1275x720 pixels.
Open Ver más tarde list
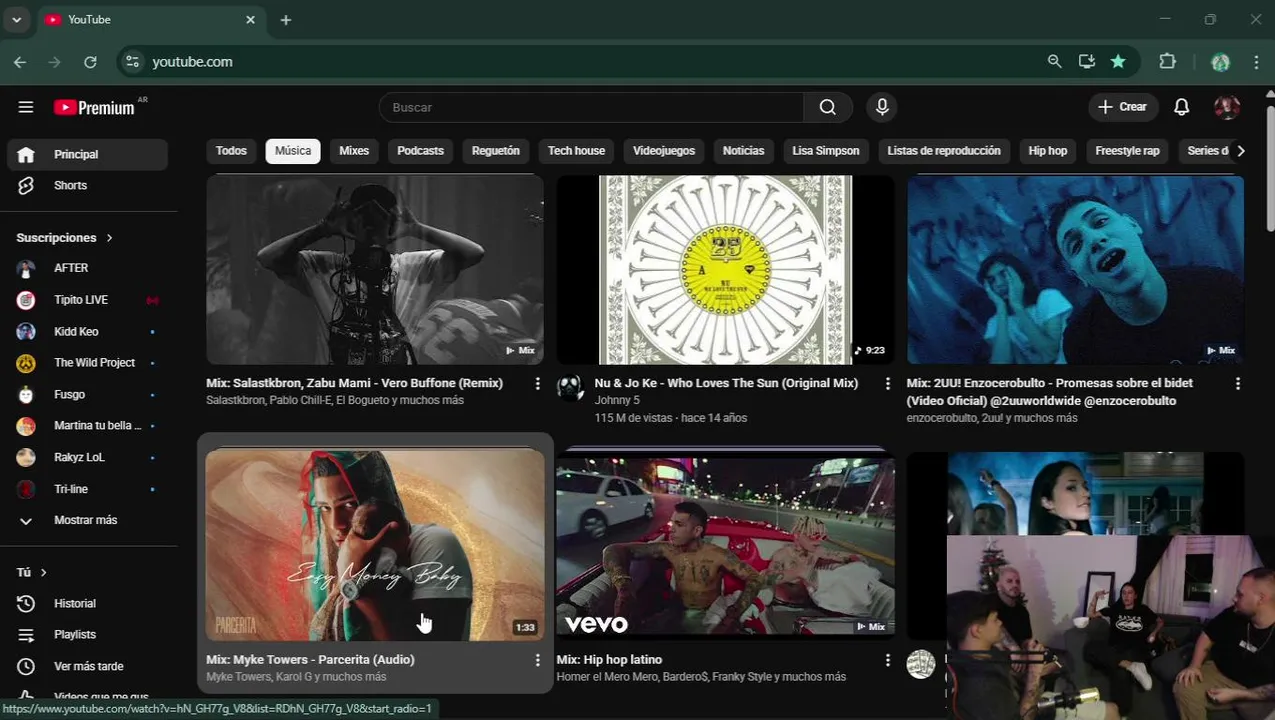(88, 667)
